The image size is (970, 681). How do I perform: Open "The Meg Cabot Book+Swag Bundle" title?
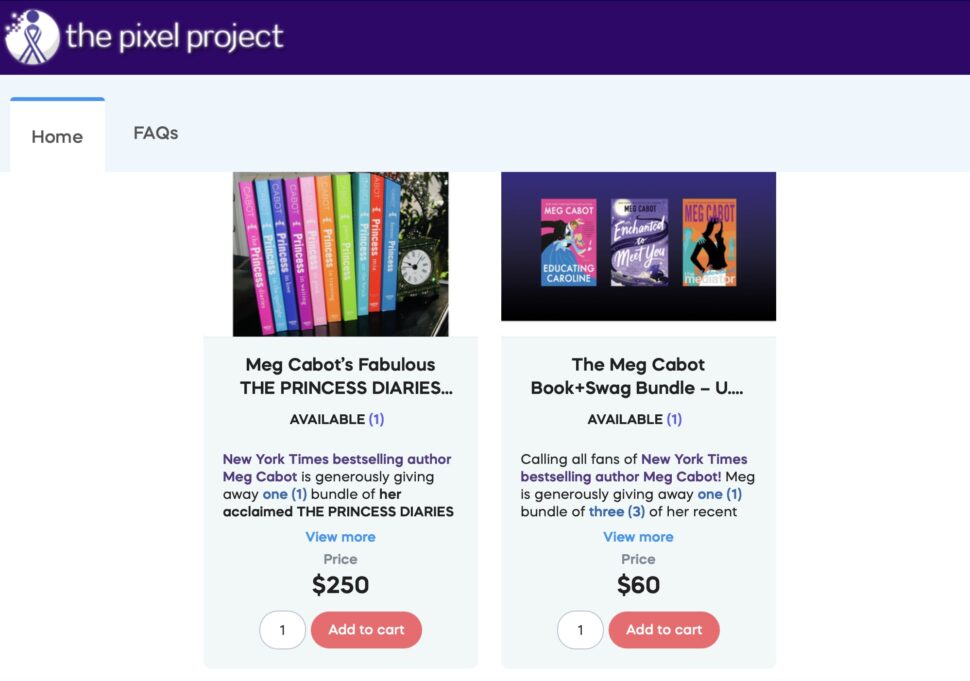point(638,376)
